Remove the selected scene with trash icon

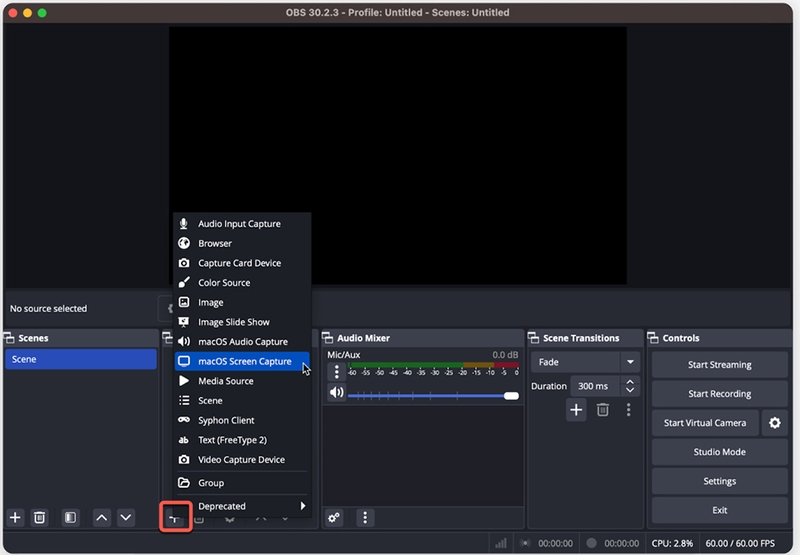pos(39,518)
